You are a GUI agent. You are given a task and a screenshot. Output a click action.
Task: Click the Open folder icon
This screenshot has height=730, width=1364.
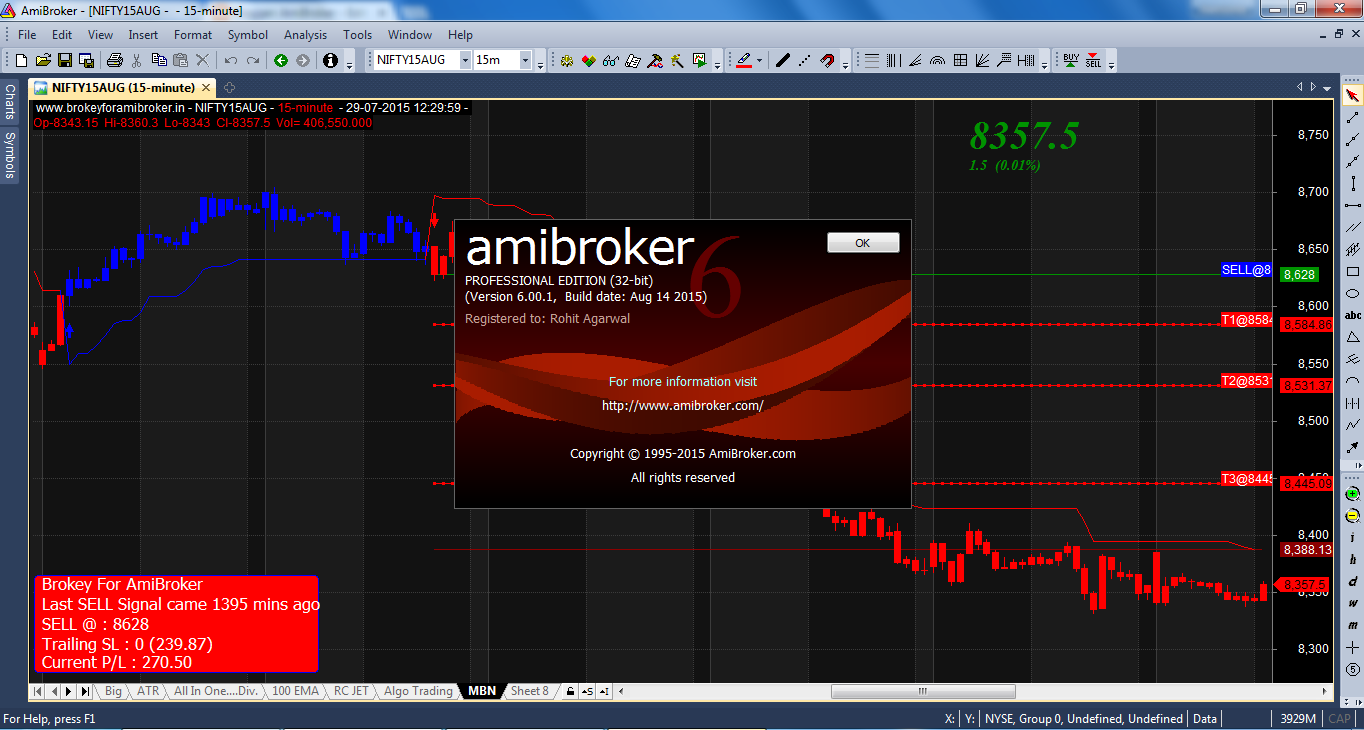(43, 61)
